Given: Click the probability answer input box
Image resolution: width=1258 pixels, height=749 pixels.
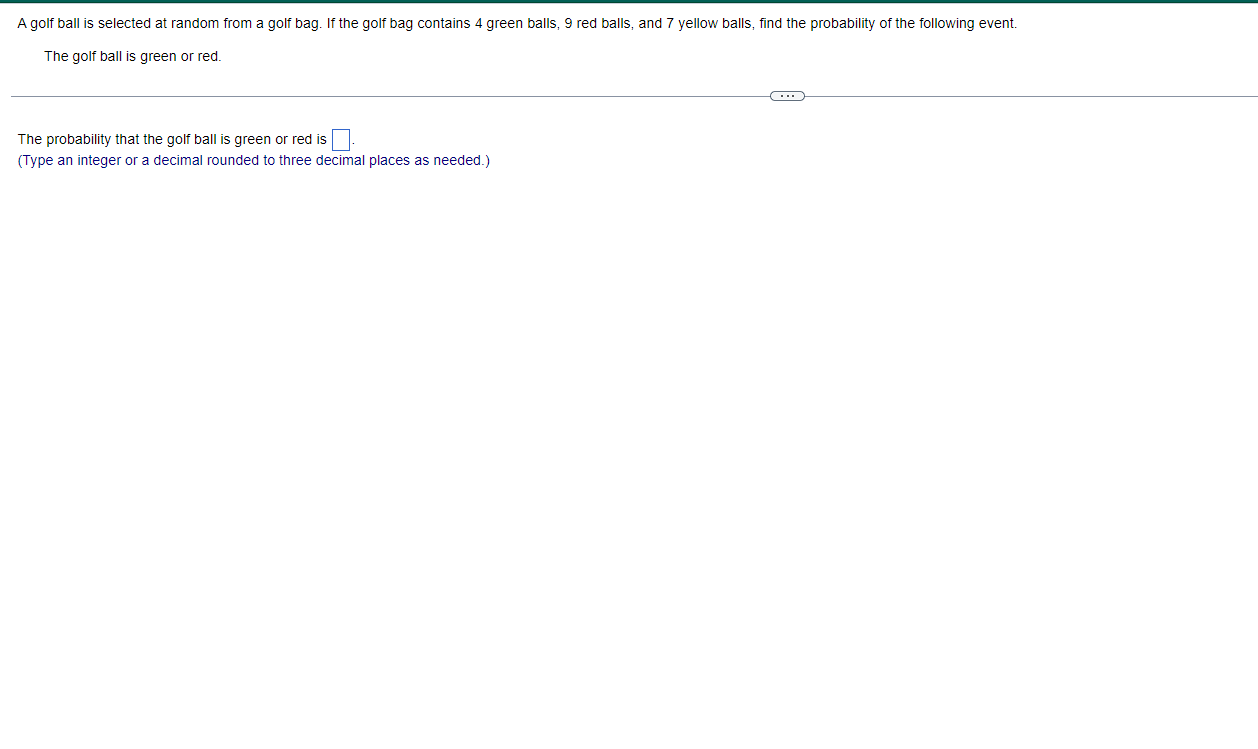Looking at the screenshot, I should 340,139.
